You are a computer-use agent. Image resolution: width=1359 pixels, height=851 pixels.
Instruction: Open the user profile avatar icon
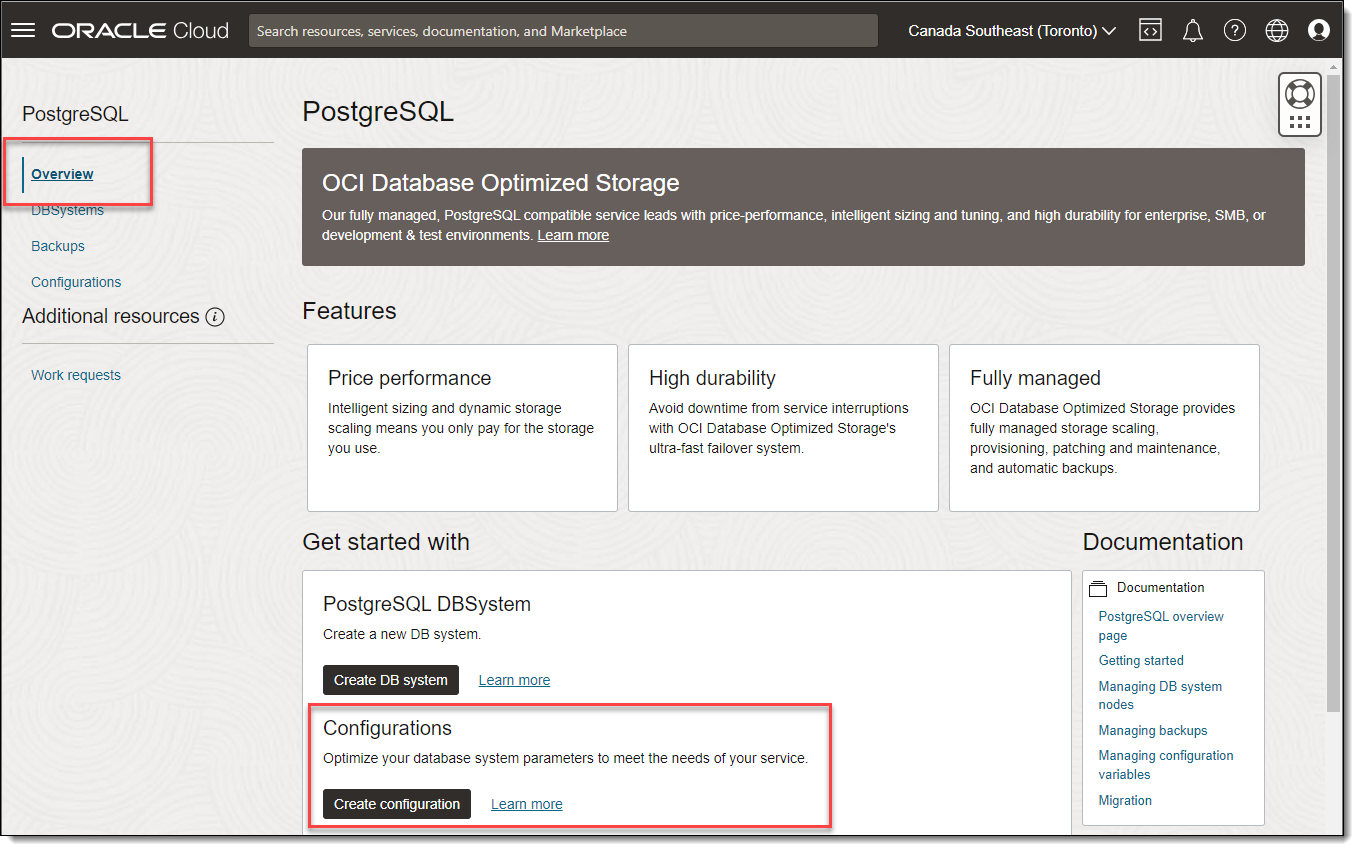coord(1319,31)
